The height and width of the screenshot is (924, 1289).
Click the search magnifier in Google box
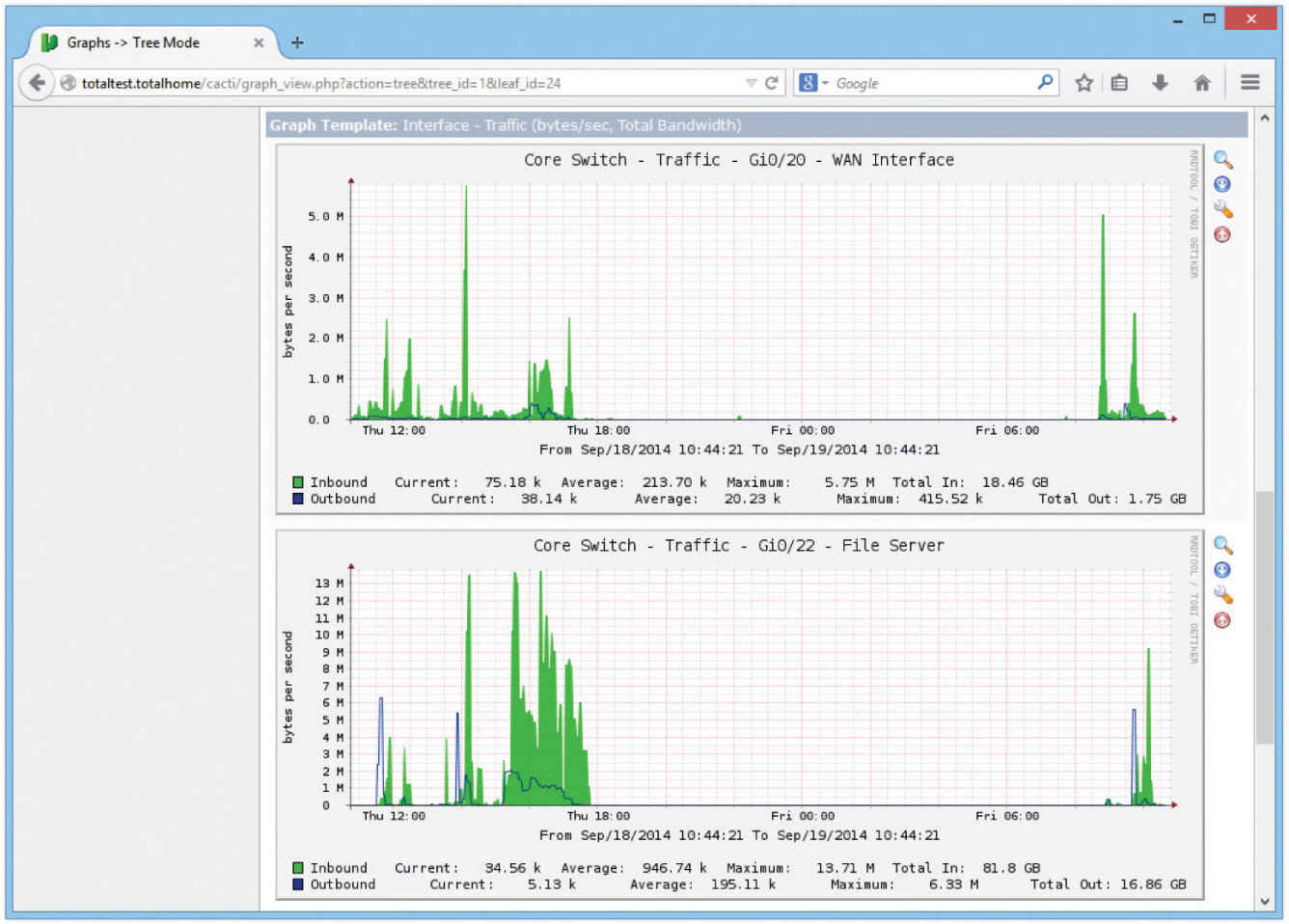1045,83
